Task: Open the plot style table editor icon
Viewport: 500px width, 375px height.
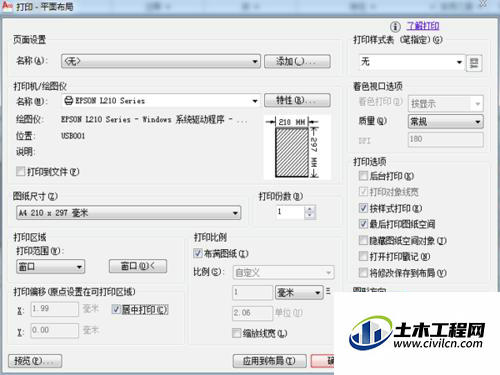Action: click(x=474, y=63)
